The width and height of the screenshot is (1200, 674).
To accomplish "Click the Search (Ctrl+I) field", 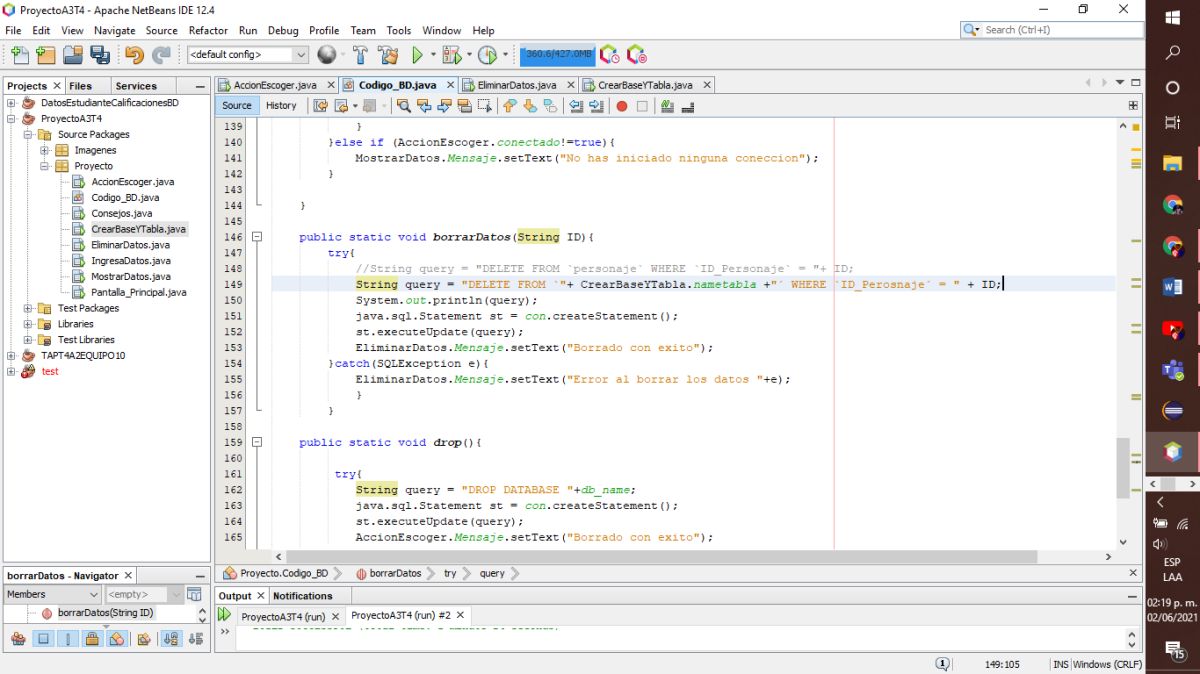I will click(1052, 30).
